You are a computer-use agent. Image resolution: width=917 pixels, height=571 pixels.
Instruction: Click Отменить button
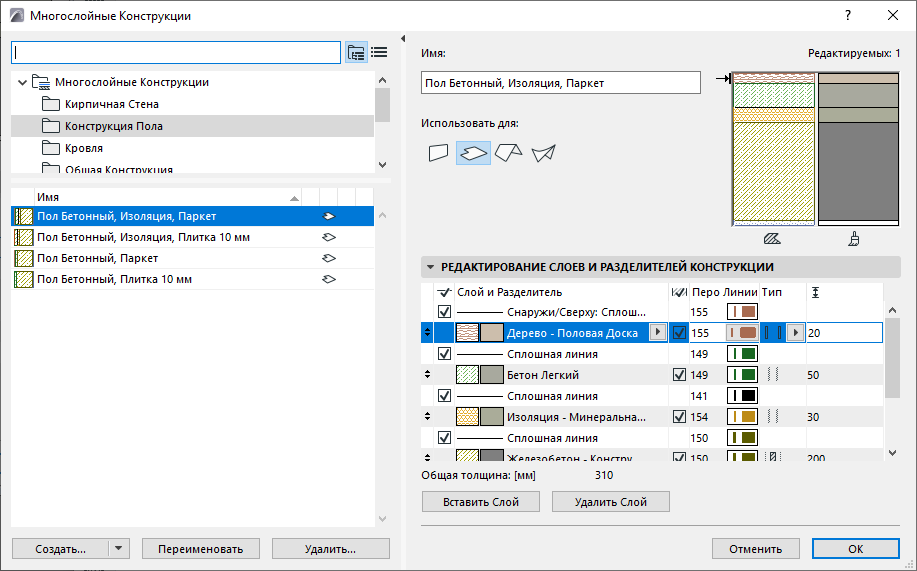755,549
